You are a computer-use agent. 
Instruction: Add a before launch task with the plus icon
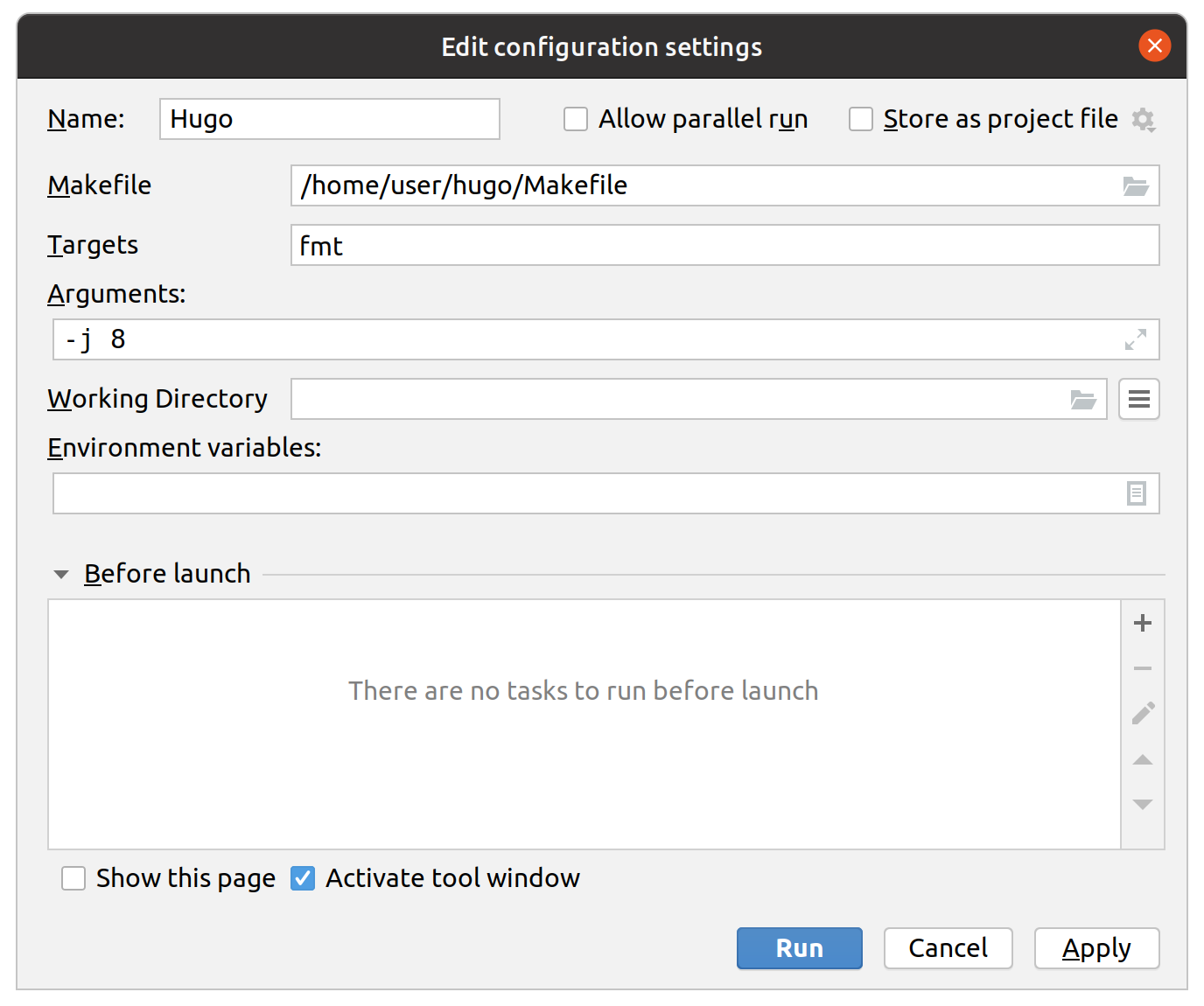tap(1142, 623)
